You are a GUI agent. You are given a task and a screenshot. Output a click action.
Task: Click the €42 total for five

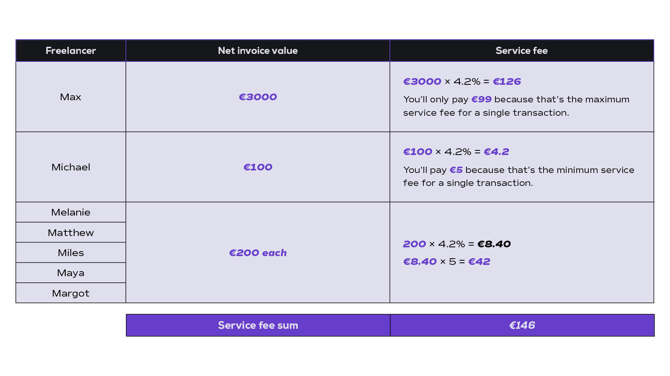point(479,261)
